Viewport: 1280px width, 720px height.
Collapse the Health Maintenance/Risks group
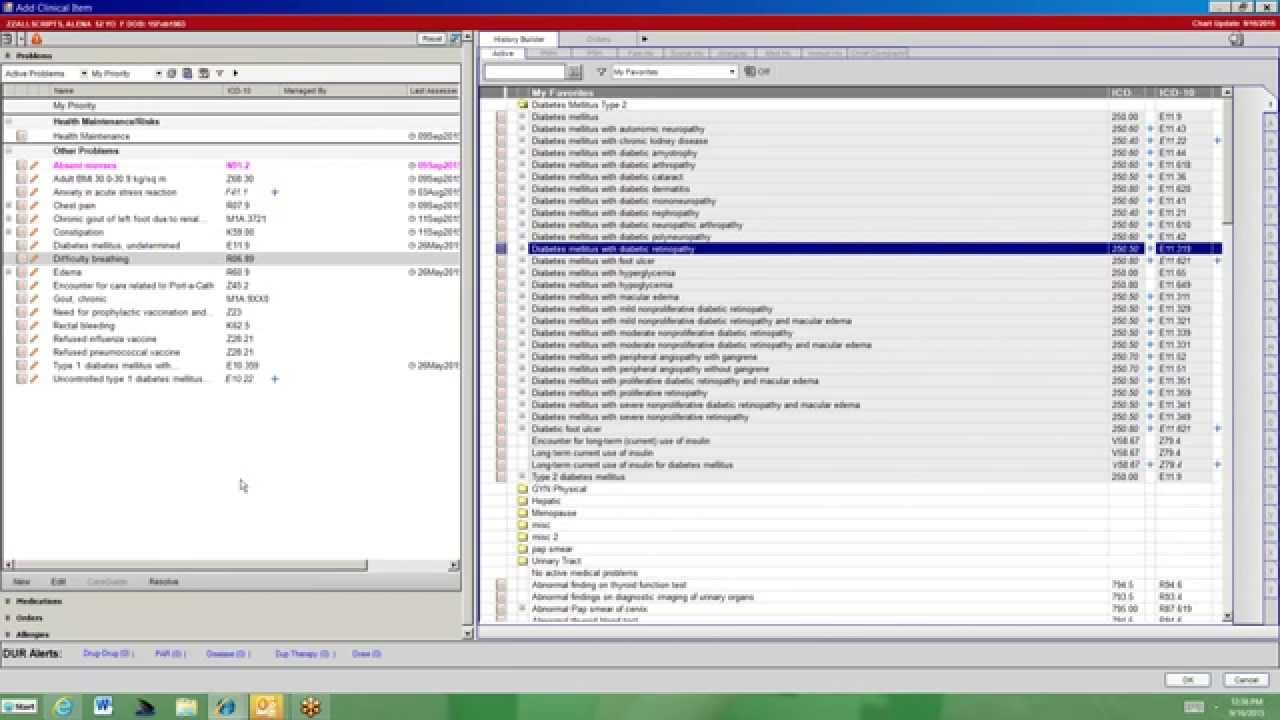pyautogui.click(x=8, y=122)
